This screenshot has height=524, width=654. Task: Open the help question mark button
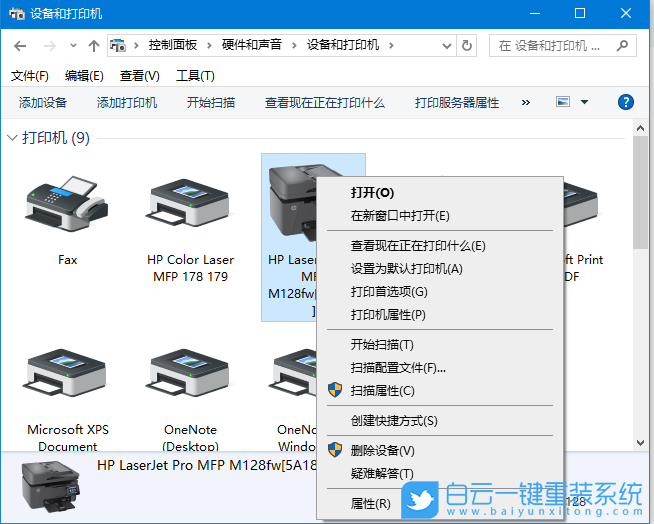(626, 102)
